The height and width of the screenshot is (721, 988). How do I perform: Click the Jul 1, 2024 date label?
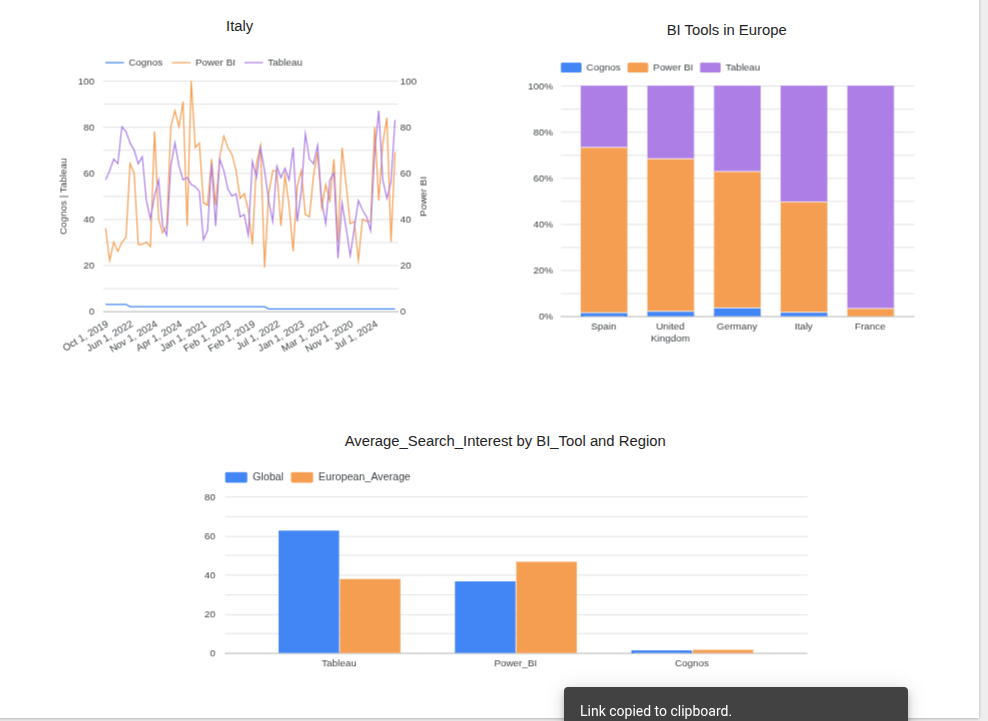356,335
